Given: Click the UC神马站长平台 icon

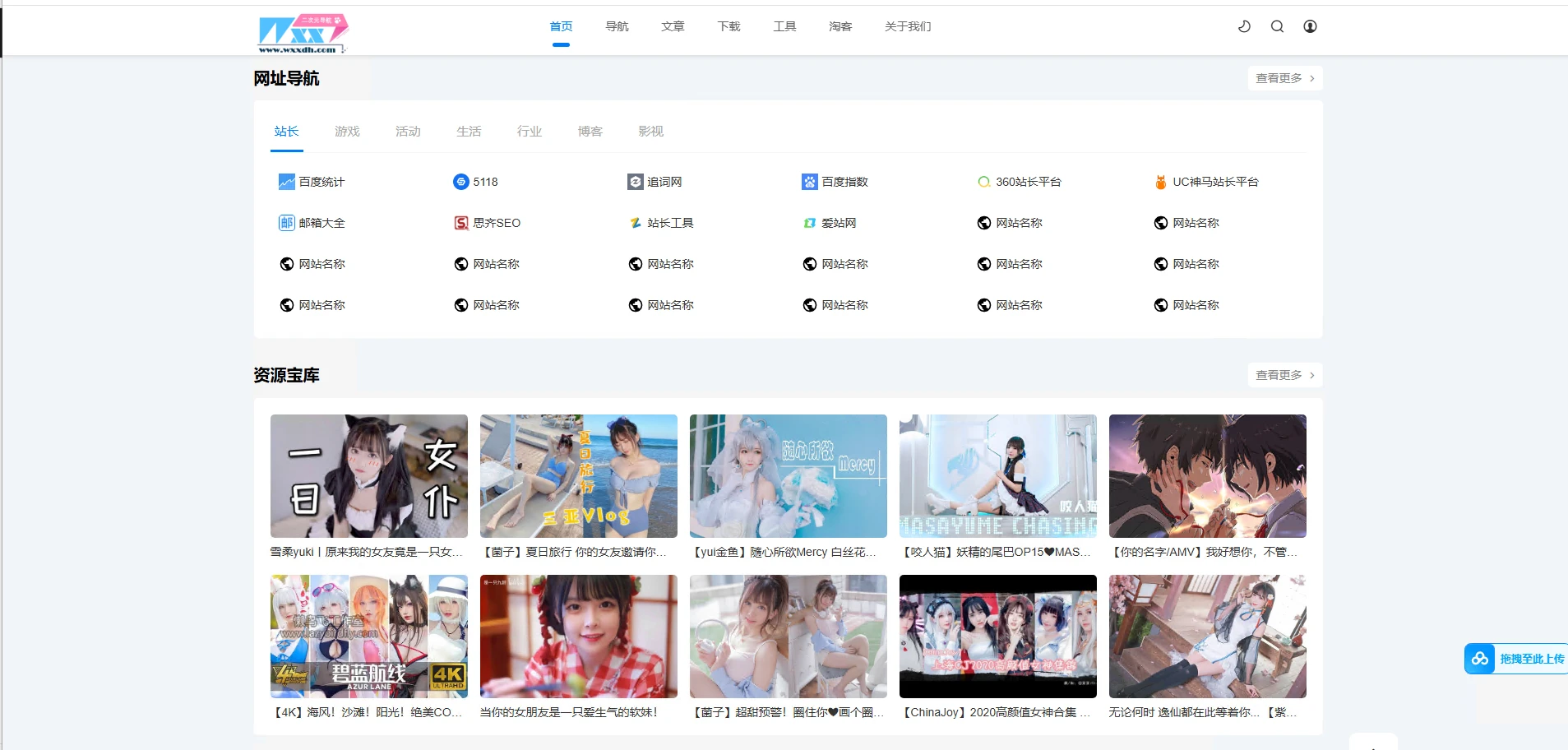Looking at the screenshot, I should point(1160,182).
